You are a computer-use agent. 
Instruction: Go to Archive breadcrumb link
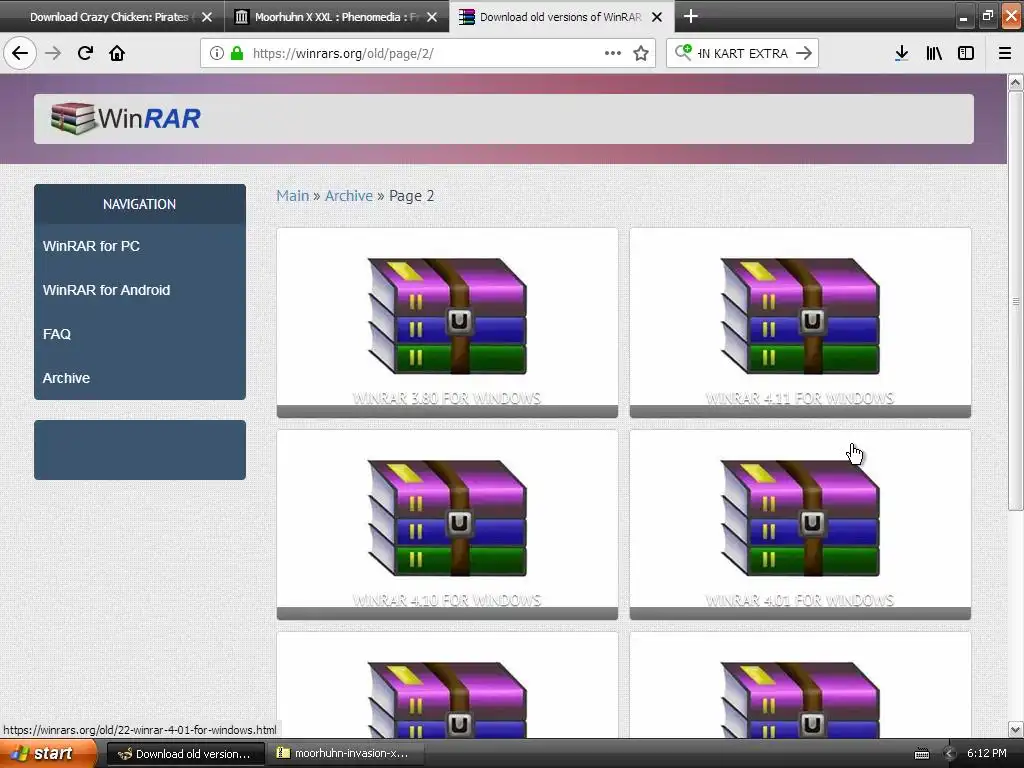349,196
